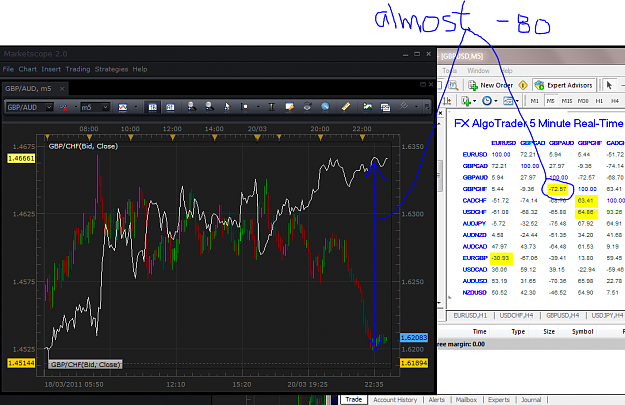Toggle the H1 timeframe button in MetaTrader
The width and height of the screenshot is (625, 405).
pyautogui.click(x=599, y=101)
